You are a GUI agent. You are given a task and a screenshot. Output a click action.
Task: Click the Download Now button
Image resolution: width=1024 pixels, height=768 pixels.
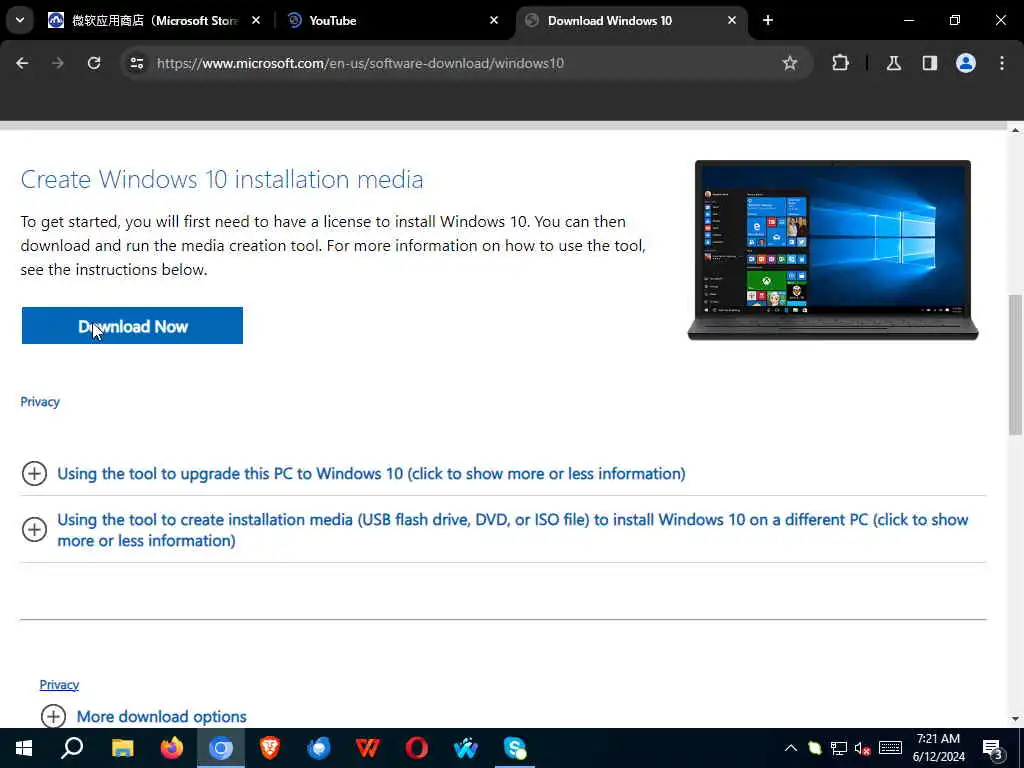tap(132, 325)
